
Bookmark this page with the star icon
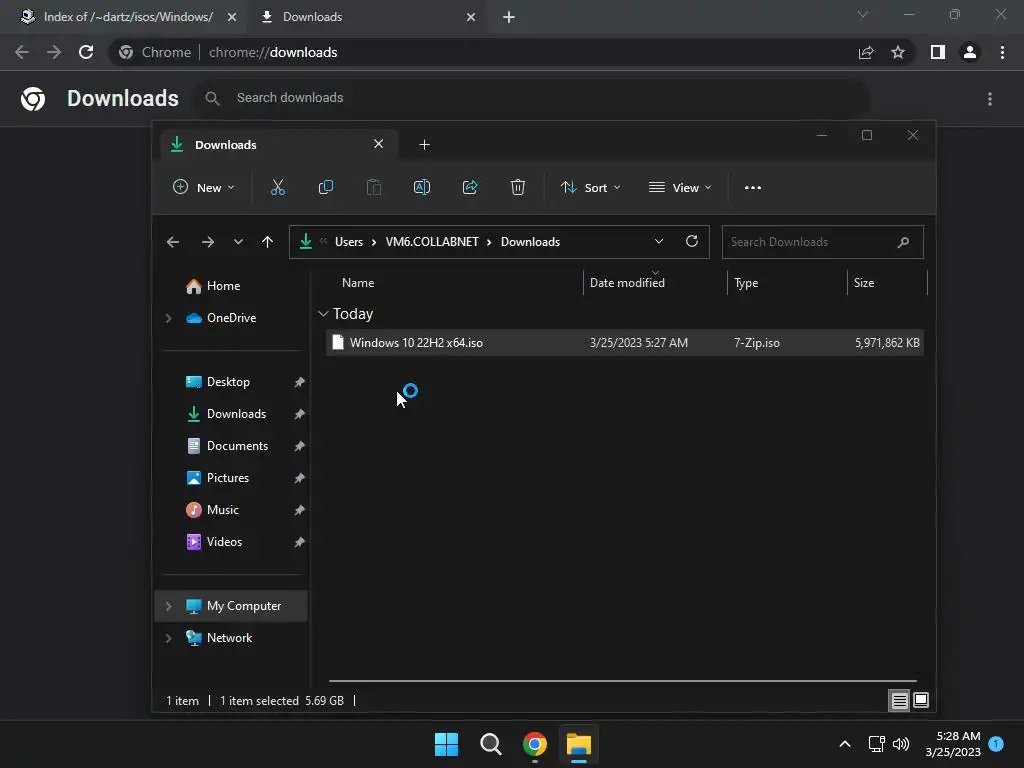point(898,52)
